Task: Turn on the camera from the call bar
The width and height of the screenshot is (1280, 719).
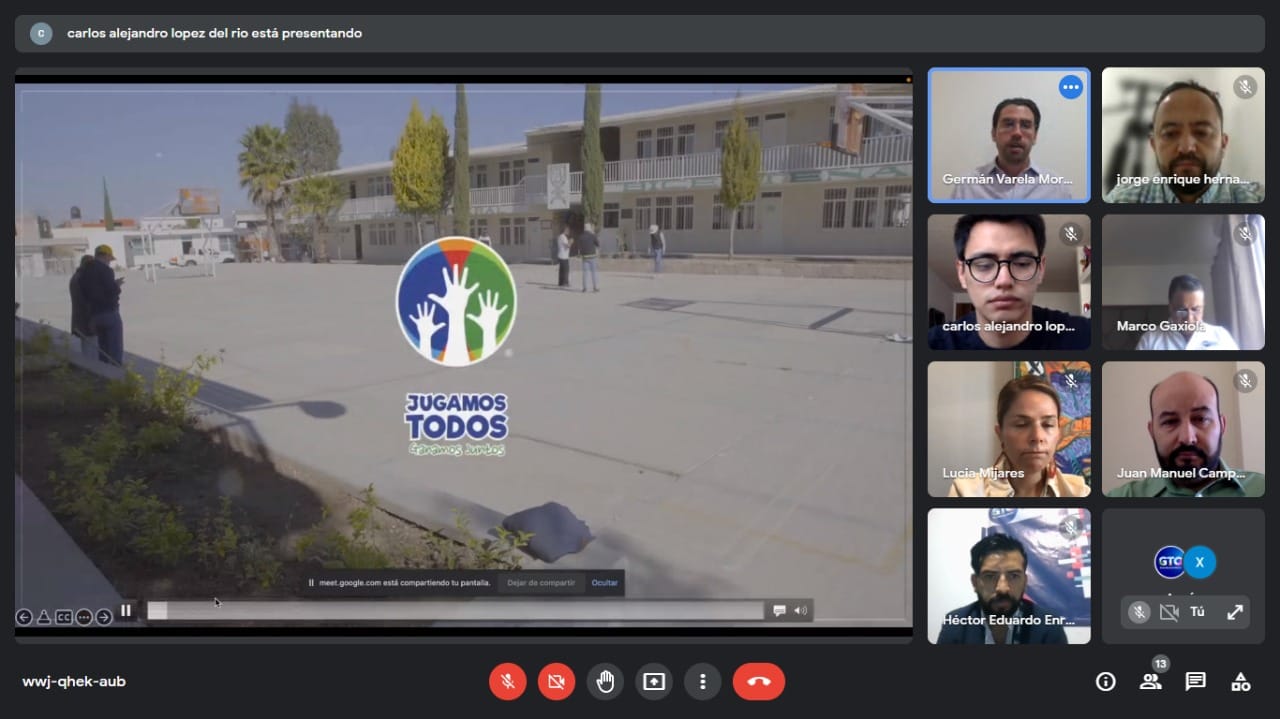Action: pos(556,681)
